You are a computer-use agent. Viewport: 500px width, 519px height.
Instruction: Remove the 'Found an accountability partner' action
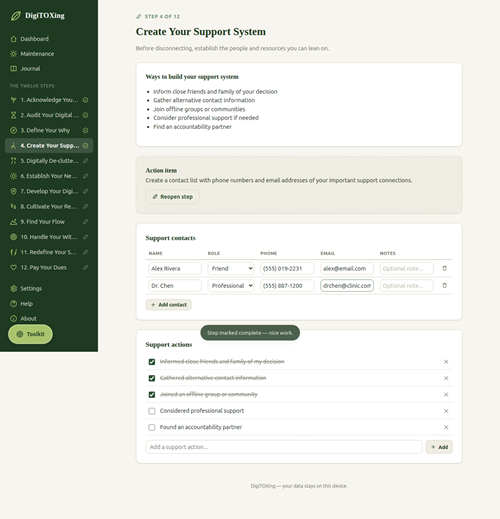pos(446,427)
